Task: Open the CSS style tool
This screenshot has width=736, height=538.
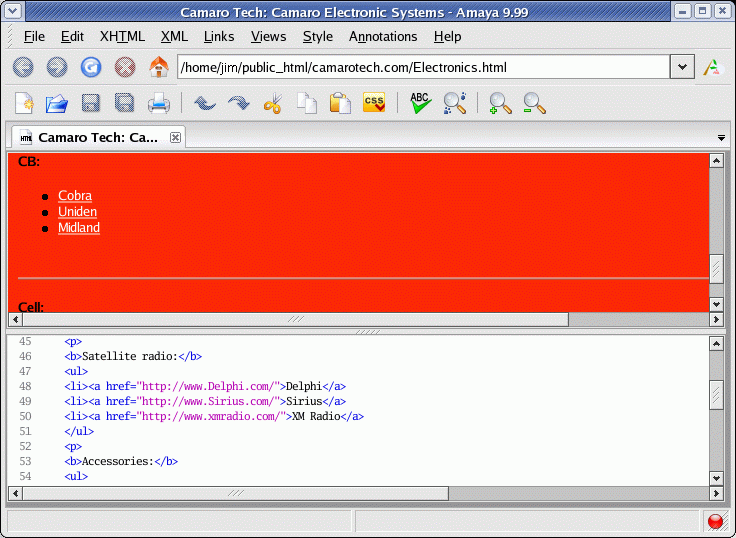Action: (374, 102)
